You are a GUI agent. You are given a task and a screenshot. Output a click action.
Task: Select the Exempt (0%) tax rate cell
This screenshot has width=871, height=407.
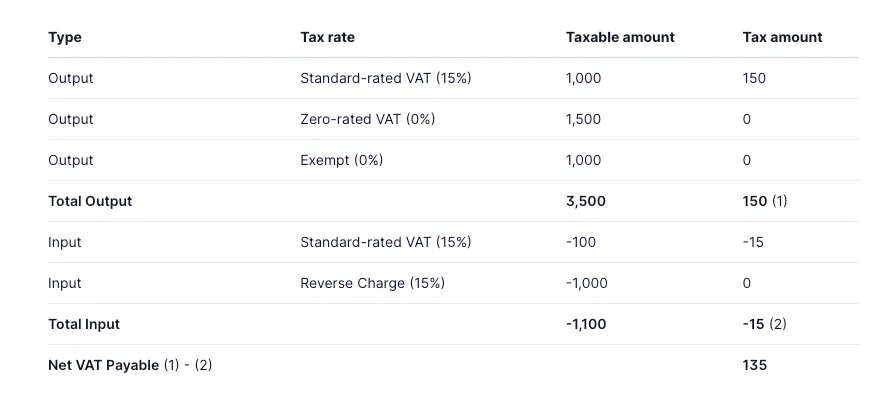click(x=341, y=160)
